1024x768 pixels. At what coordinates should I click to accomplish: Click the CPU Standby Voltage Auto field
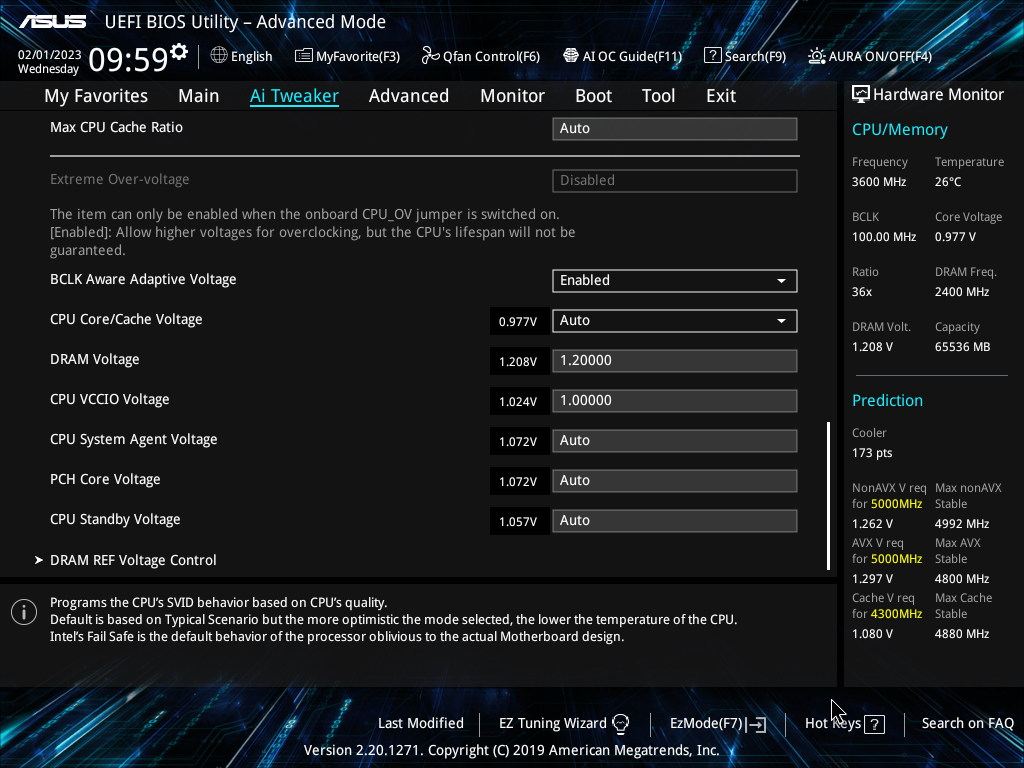tap(675, 520)
